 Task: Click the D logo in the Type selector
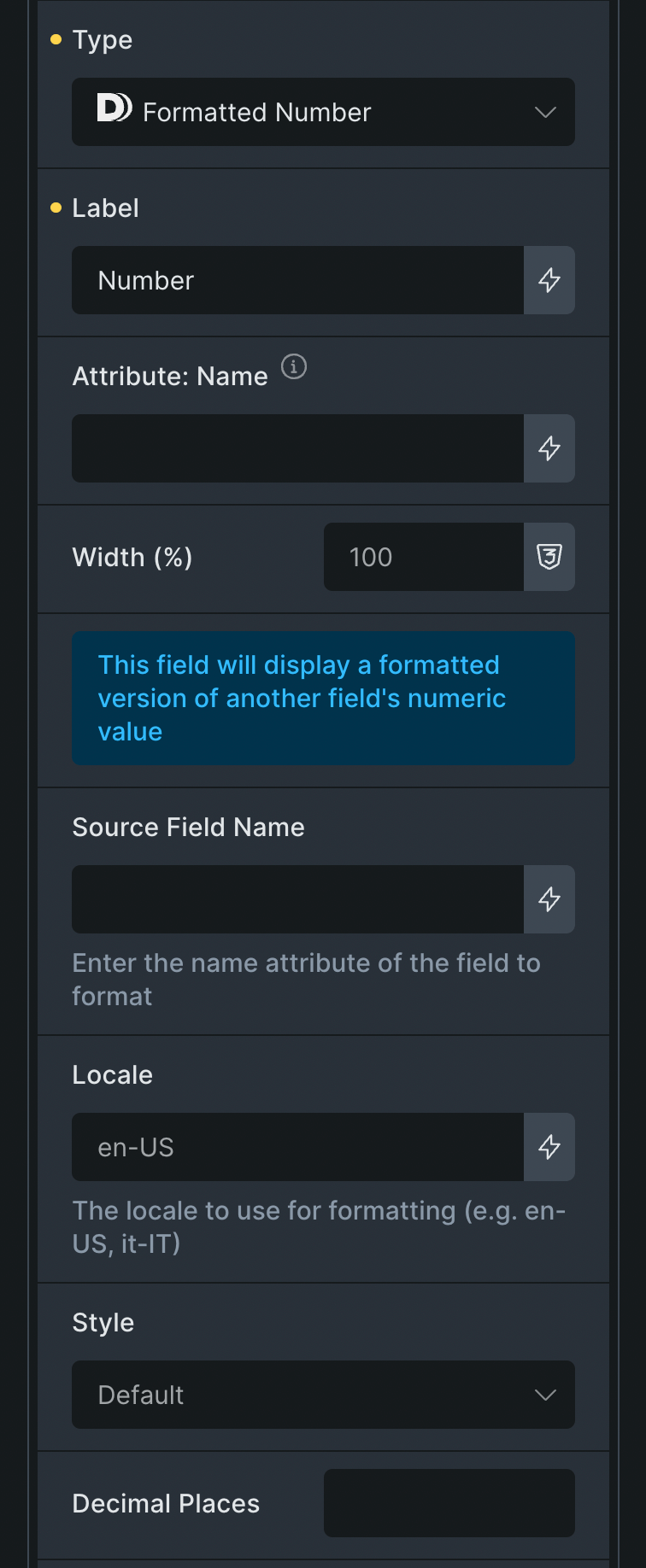coord(113,108)
